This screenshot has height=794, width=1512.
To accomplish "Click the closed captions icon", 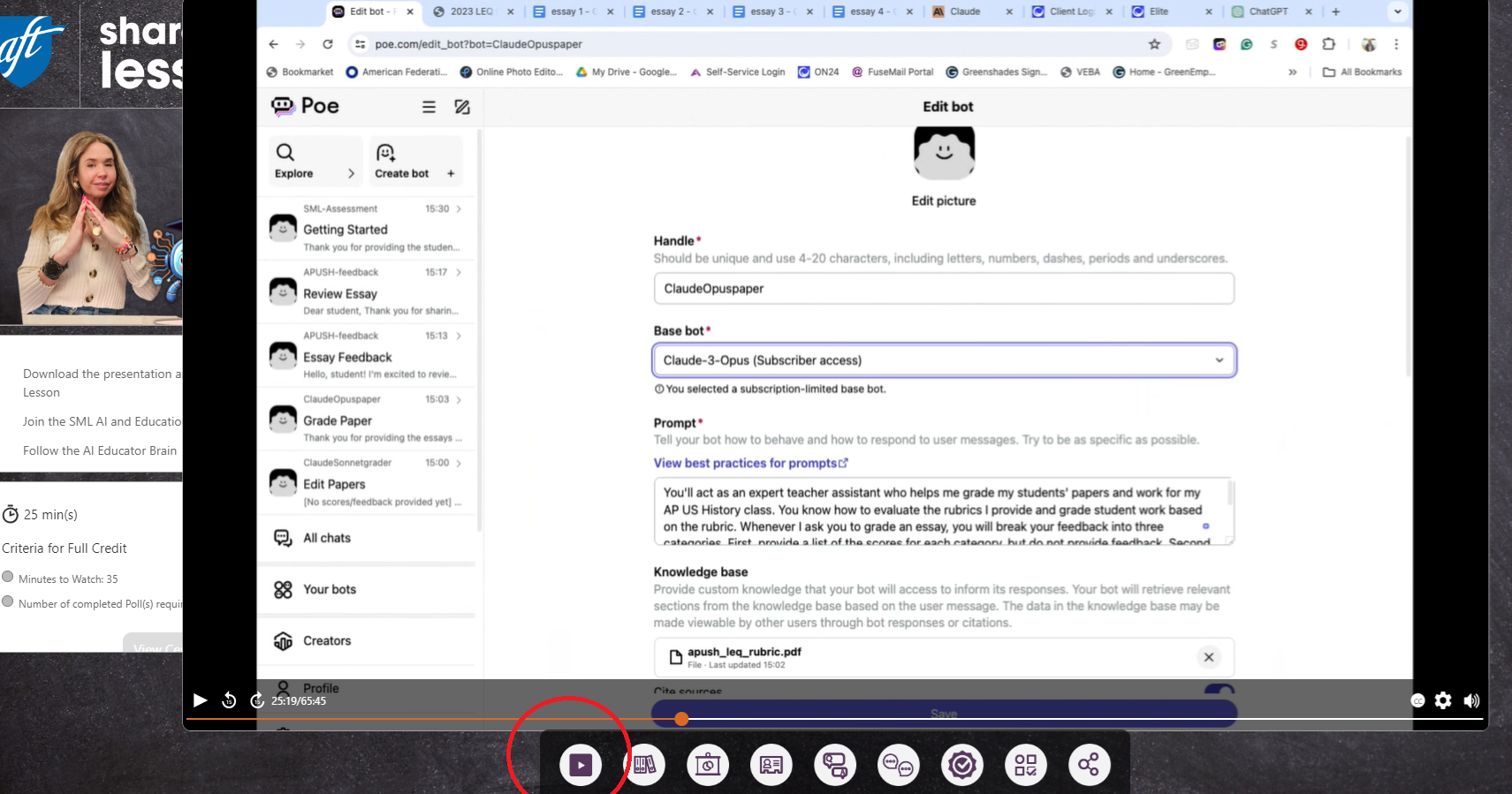I will point(1417,700).
